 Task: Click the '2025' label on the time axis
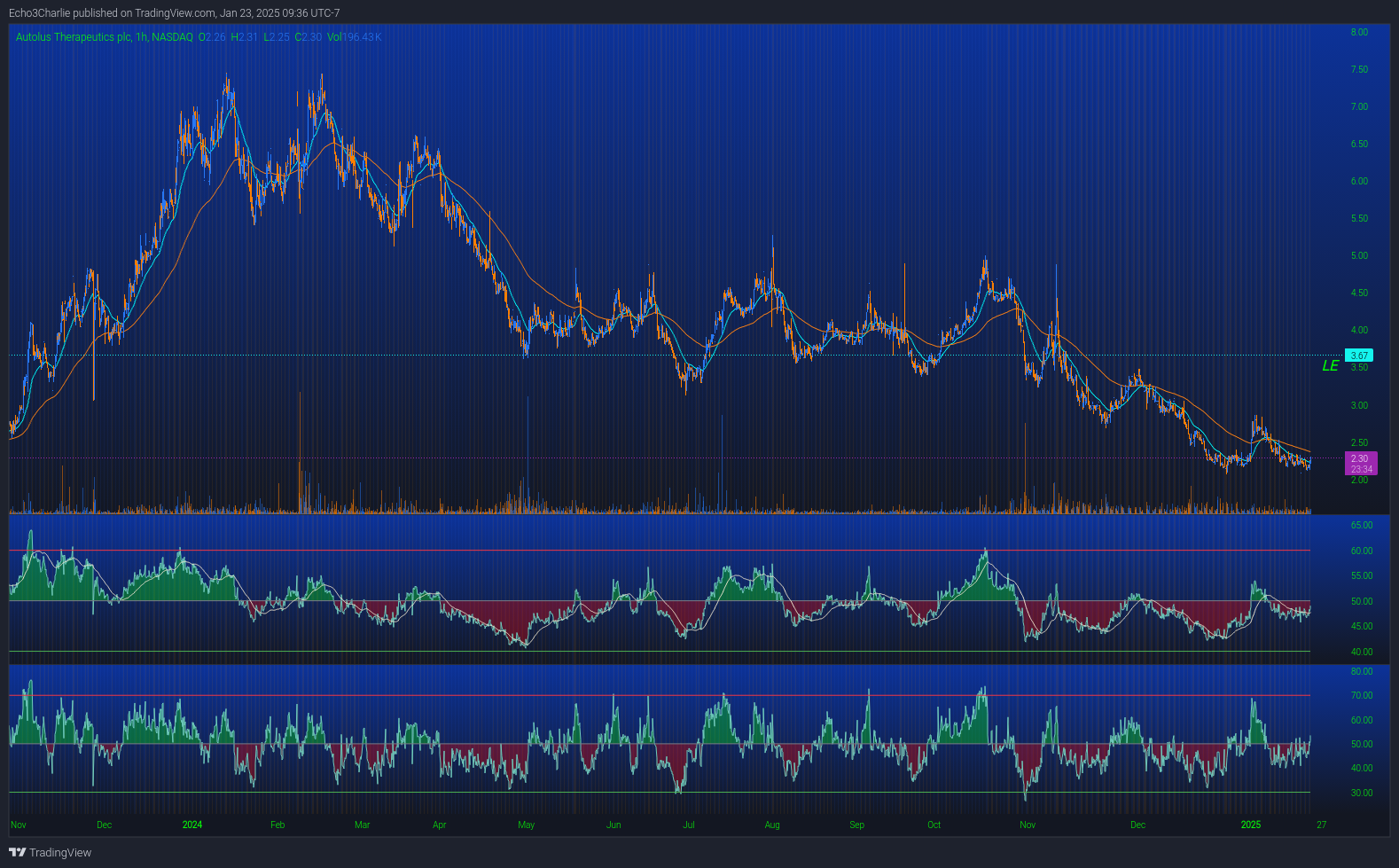tap(1251, 825)
